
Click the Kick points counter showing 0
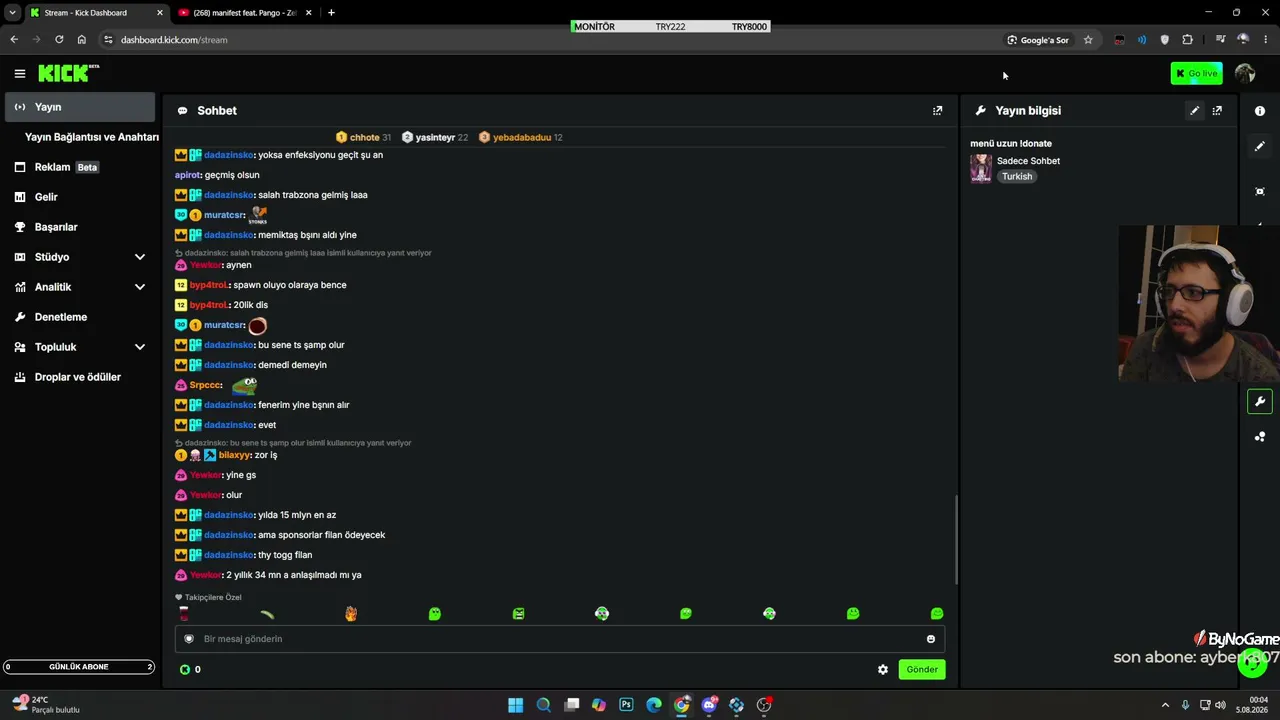pos(190,670)
